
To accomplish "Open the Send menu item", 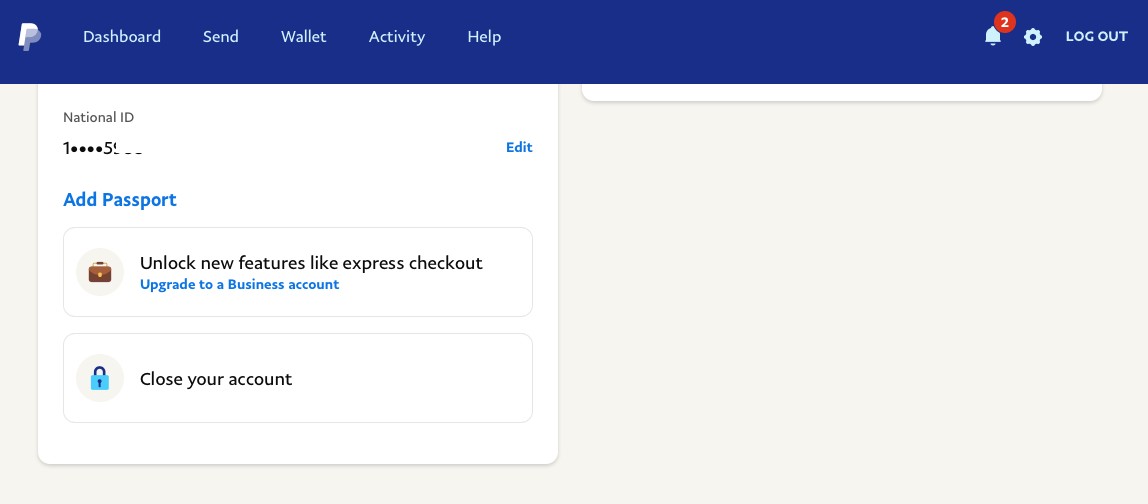I will [220, 37].
